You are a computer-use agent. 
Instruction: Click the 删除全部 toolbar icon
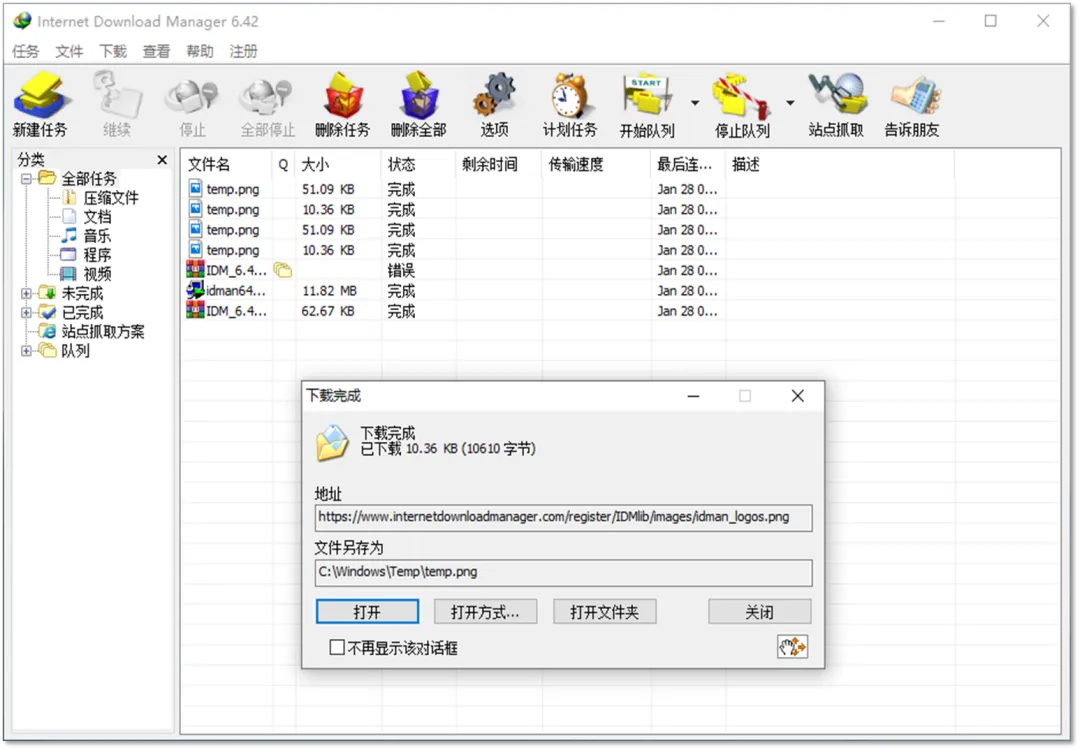click(419, 104)
